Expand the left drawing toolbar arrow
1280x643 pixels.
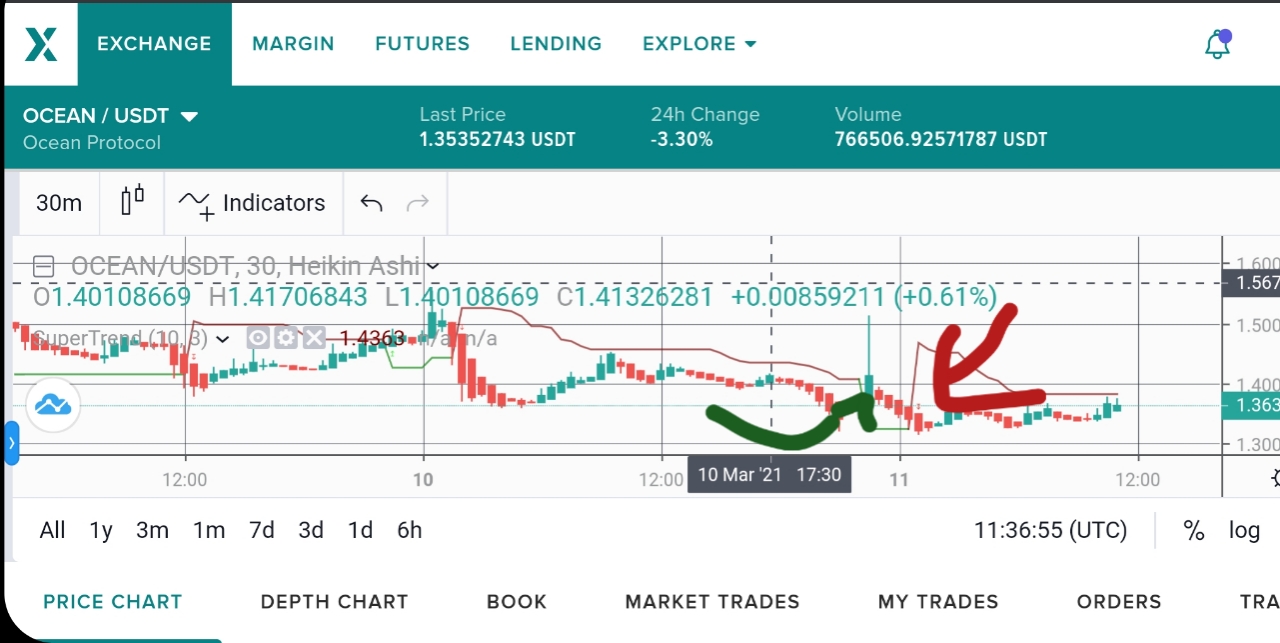tap(11, 443)
